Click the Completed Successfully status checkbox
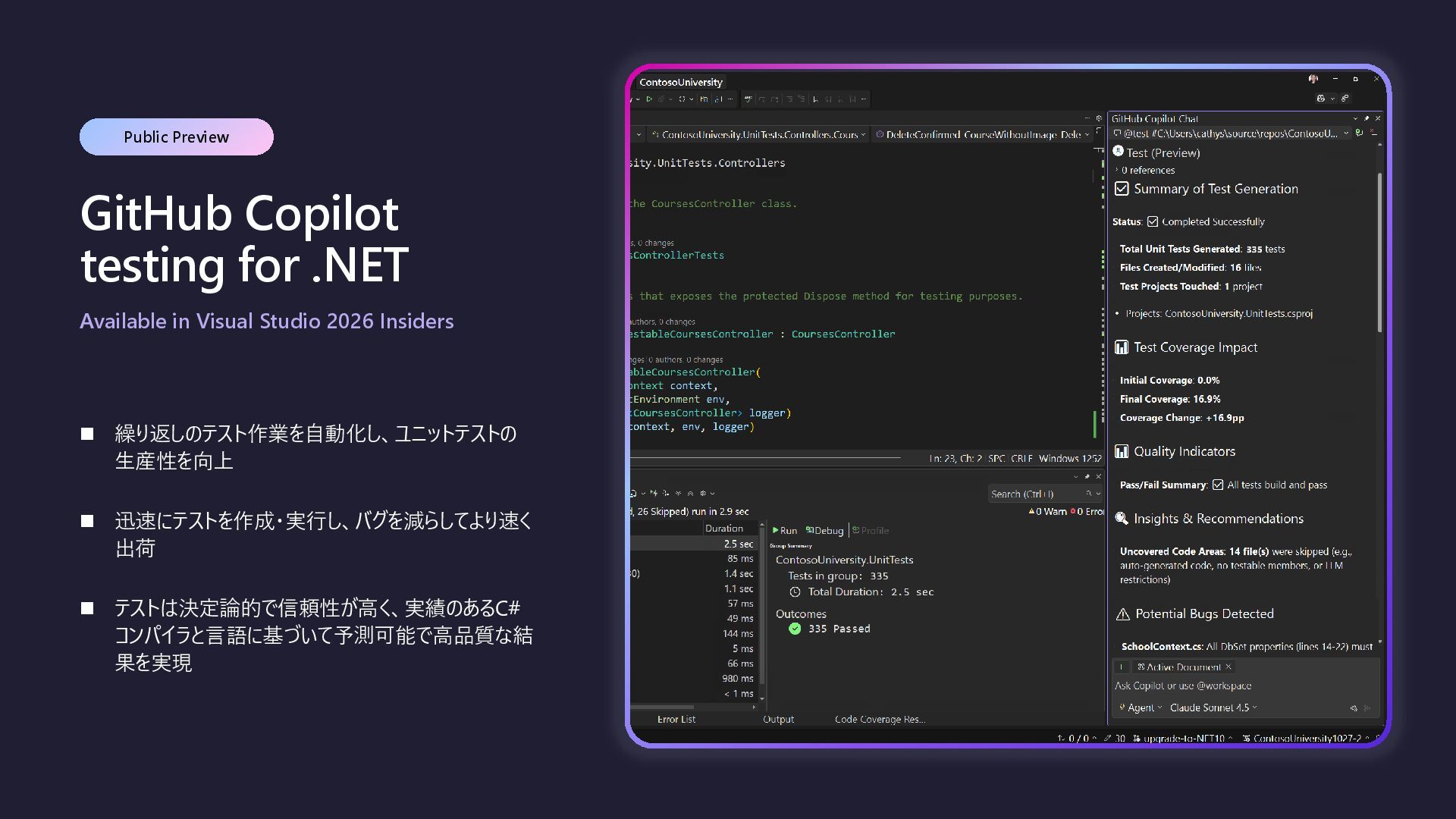The width and height of the screenshot is (1456, 819). pos(1153,222)
